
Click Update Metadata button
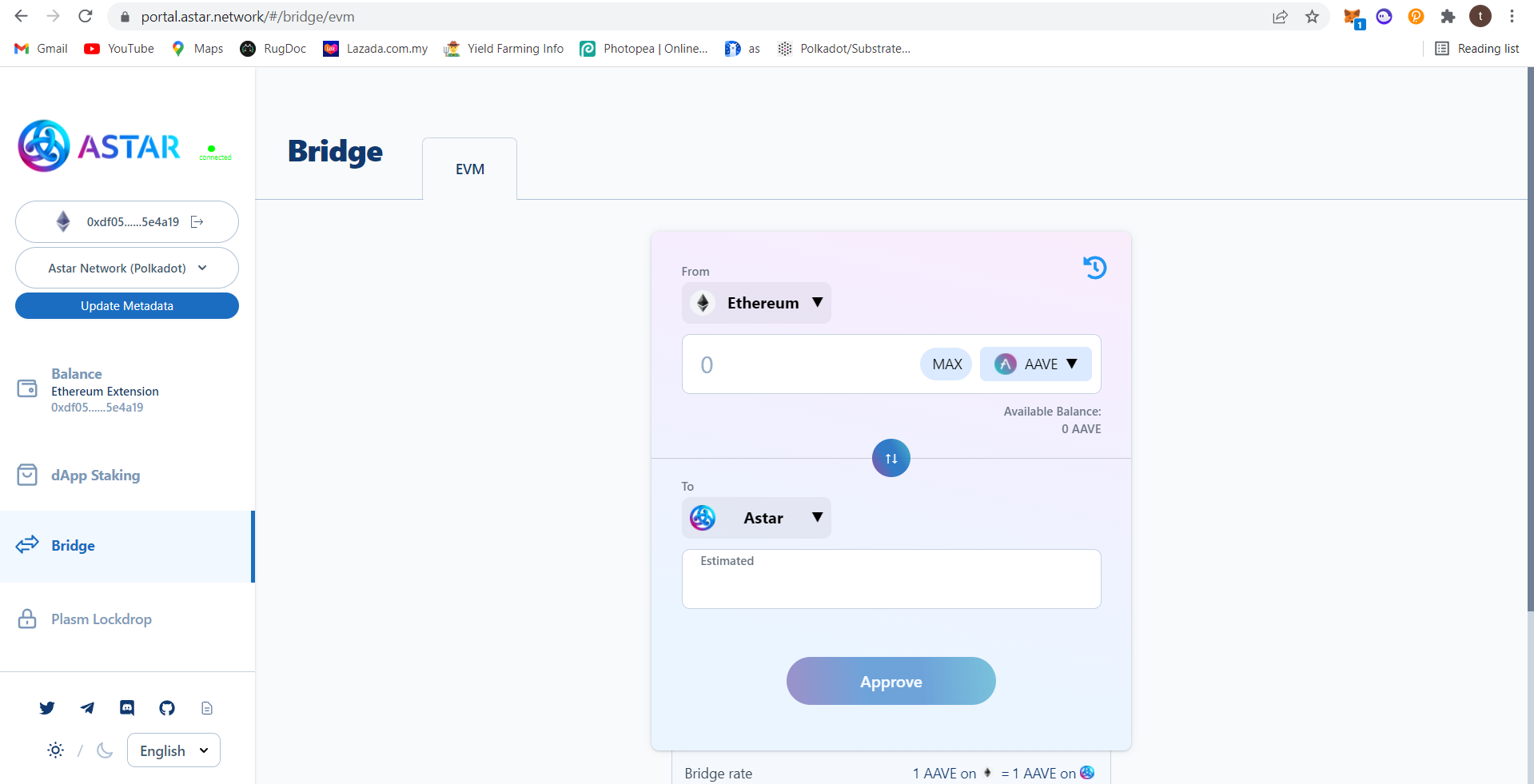point(127,305)
